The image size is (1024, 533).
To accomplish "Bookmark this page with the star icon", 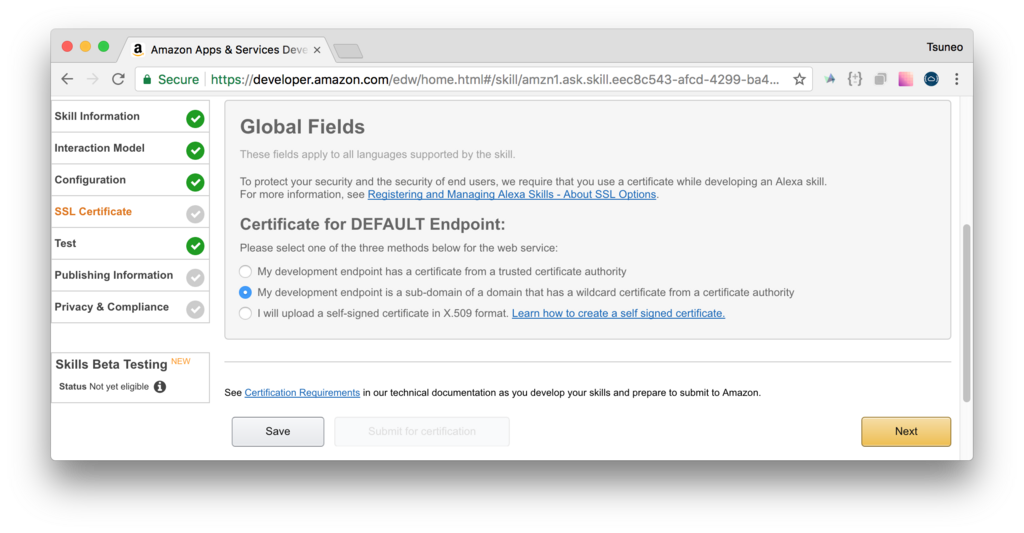I will [x=799, y=79].
